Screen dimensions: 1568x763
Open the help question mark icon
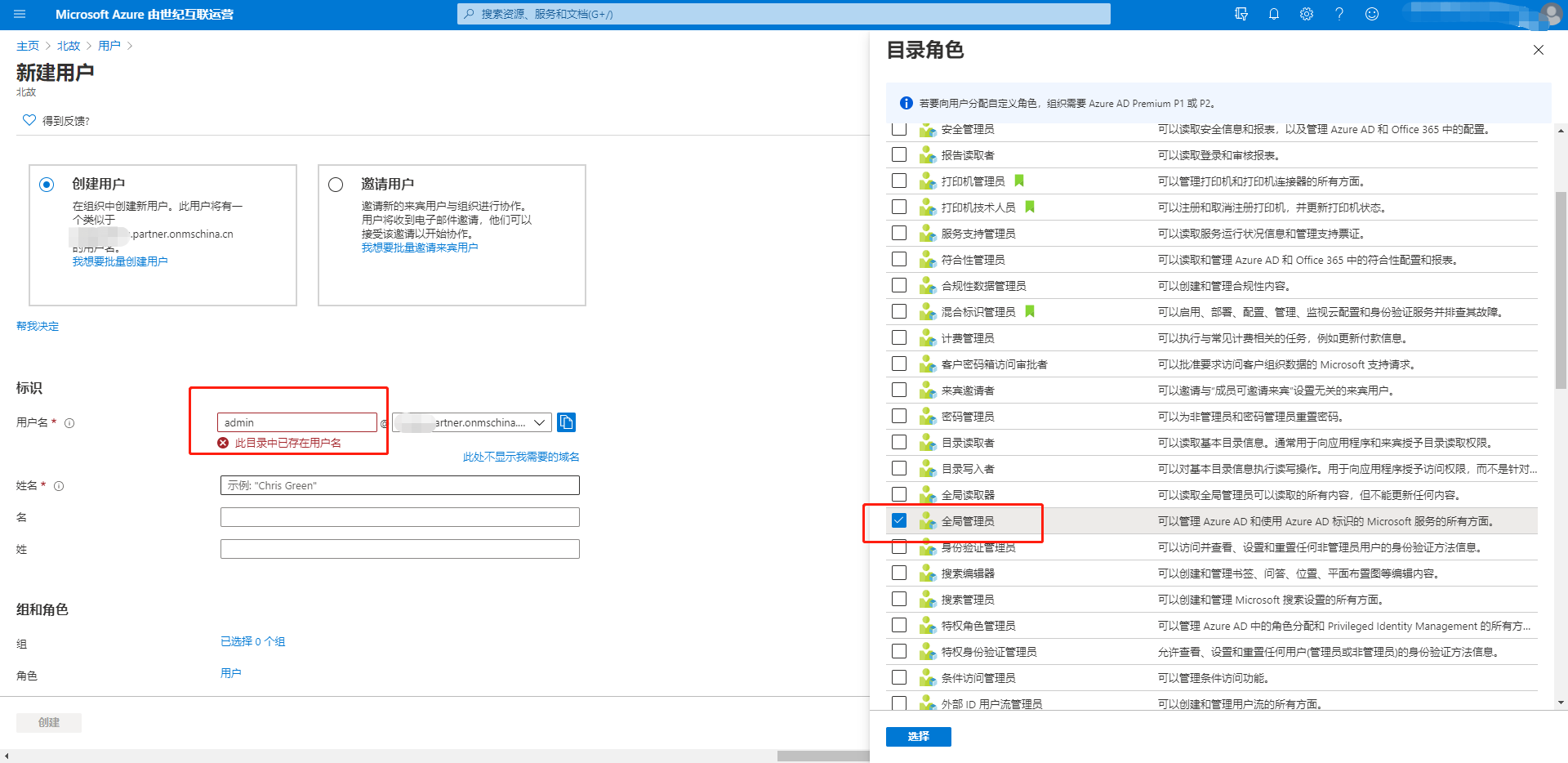(x=1339, y=14)
